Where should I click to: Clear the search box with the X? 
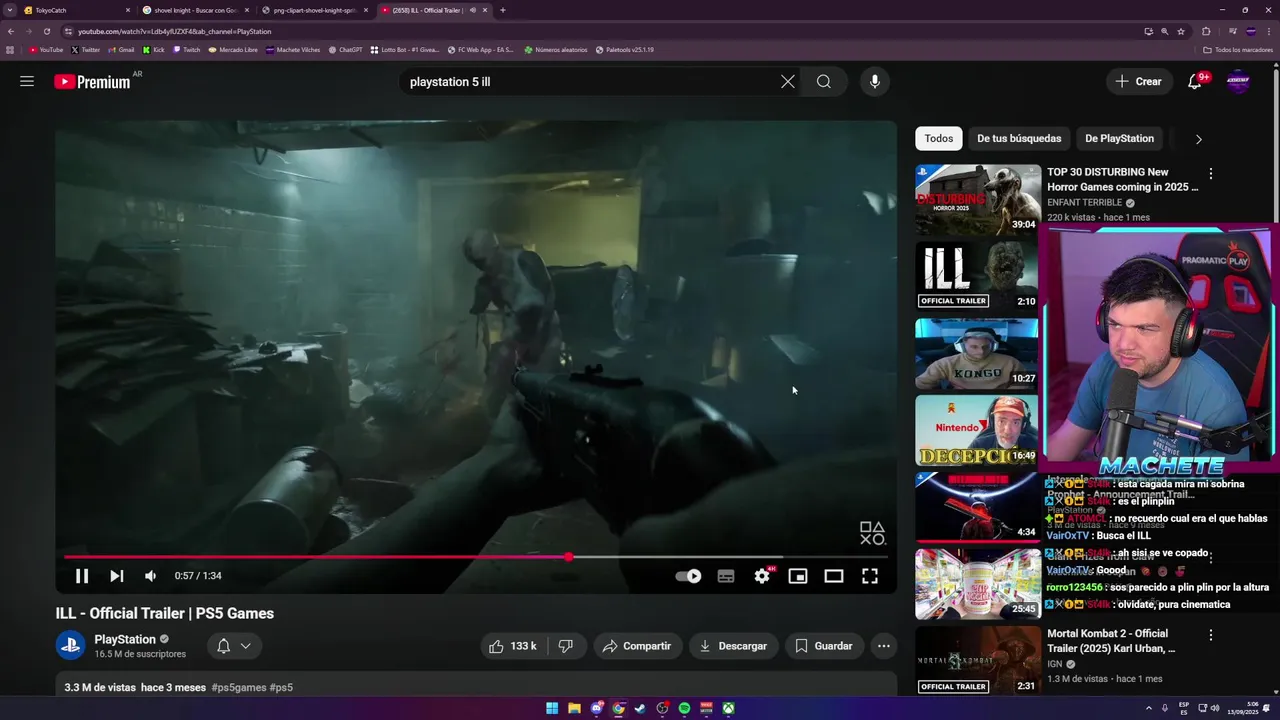pos(788,82)
